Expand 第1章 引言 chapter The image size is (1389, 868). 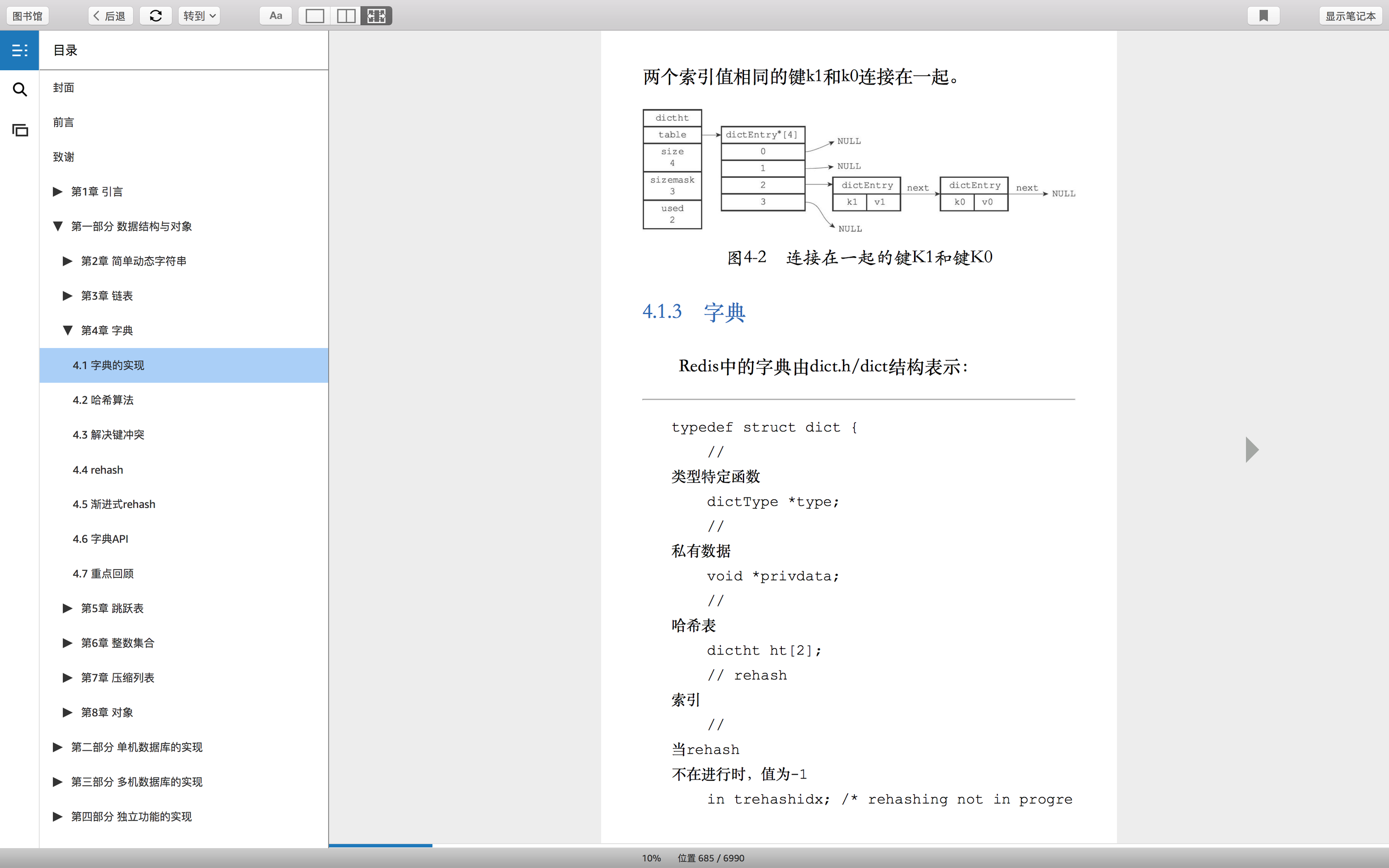(x=57, y=192)
